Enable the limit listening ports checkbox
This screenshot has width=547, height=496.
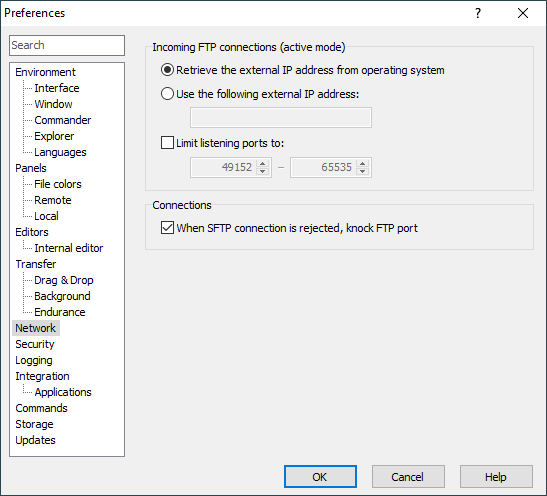167,143
